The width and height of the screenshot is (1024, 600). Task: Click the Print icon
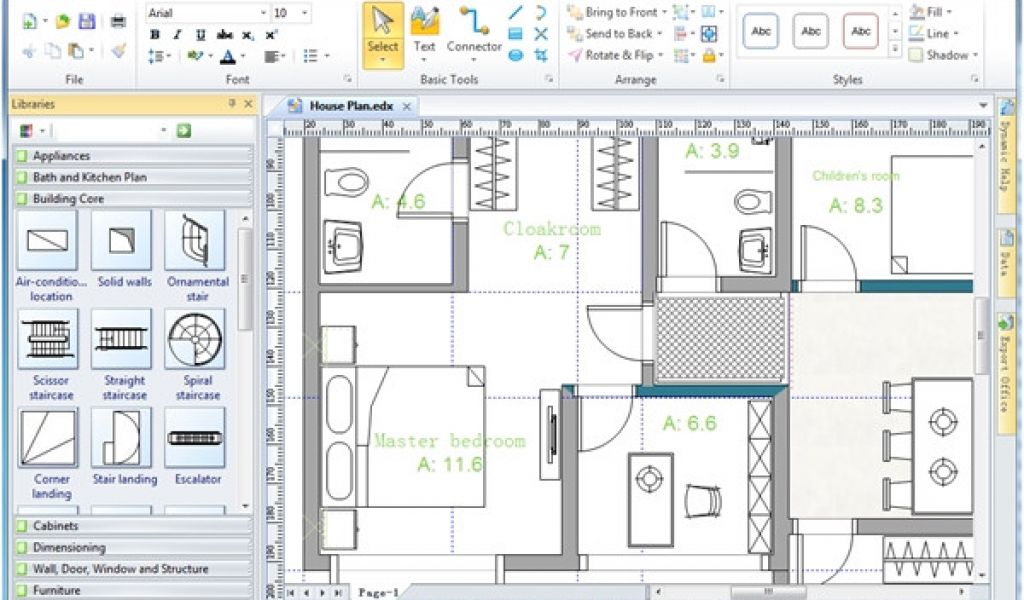(118, 21)
